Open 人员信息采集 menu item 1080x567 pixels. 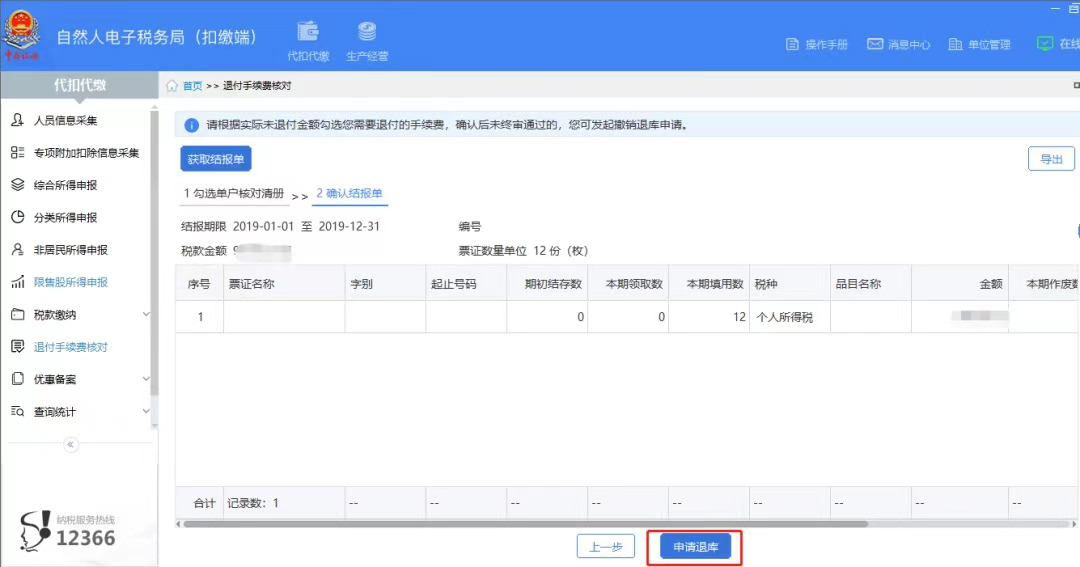[x=65, y=121]
